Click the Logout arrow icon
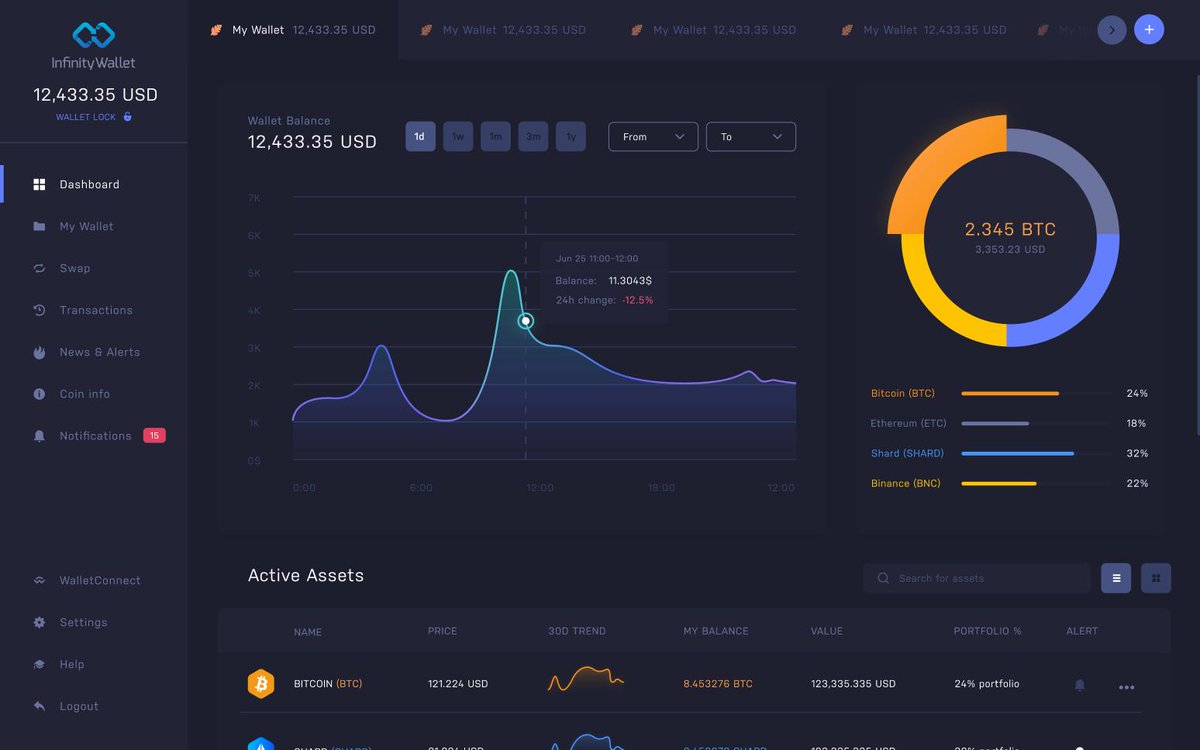 [x=39, y=706]
